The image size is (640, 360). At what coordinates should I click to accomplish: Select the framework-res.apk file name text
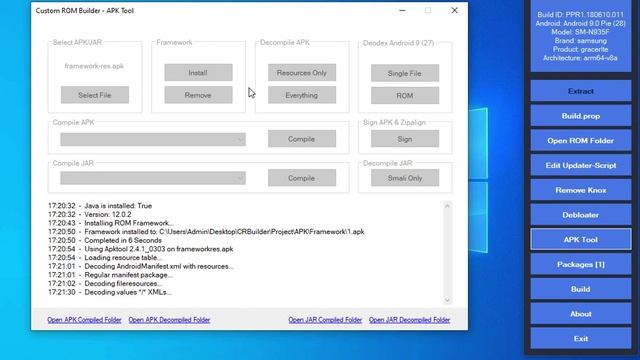[94, 66]
